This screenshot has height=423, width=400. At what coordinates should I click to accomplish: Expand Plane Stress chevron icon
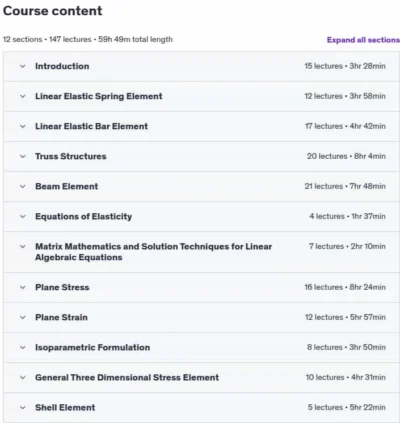coord(23,287)
